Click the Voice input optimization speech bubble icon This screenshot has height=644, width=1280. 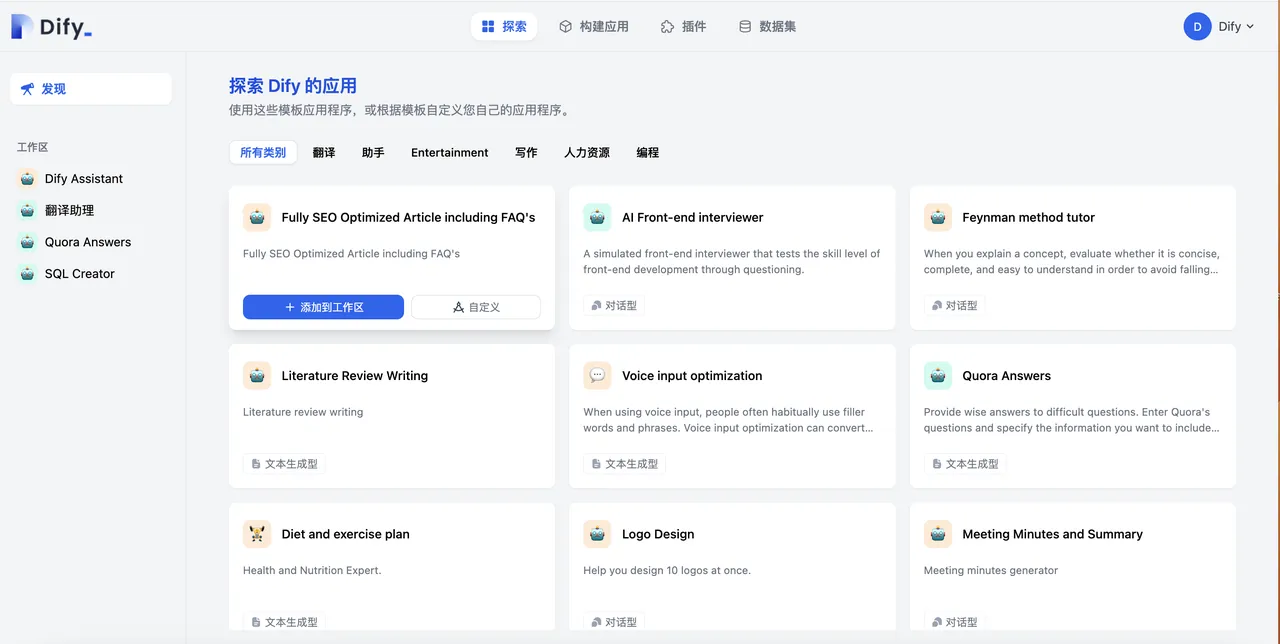[597, 376]
